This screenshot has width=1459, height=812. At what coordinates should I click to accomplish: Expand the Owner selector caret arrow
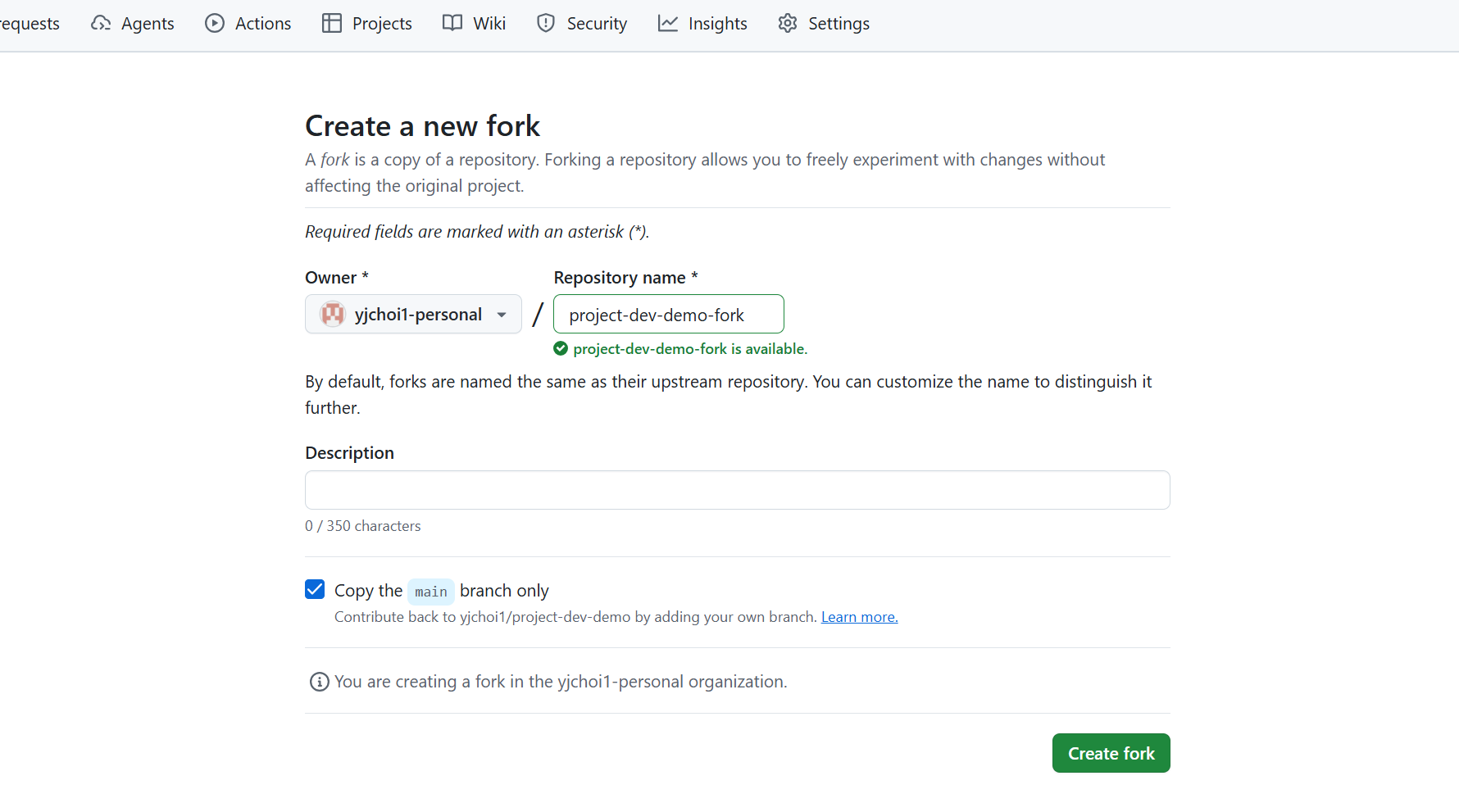(x=502, y=314)
